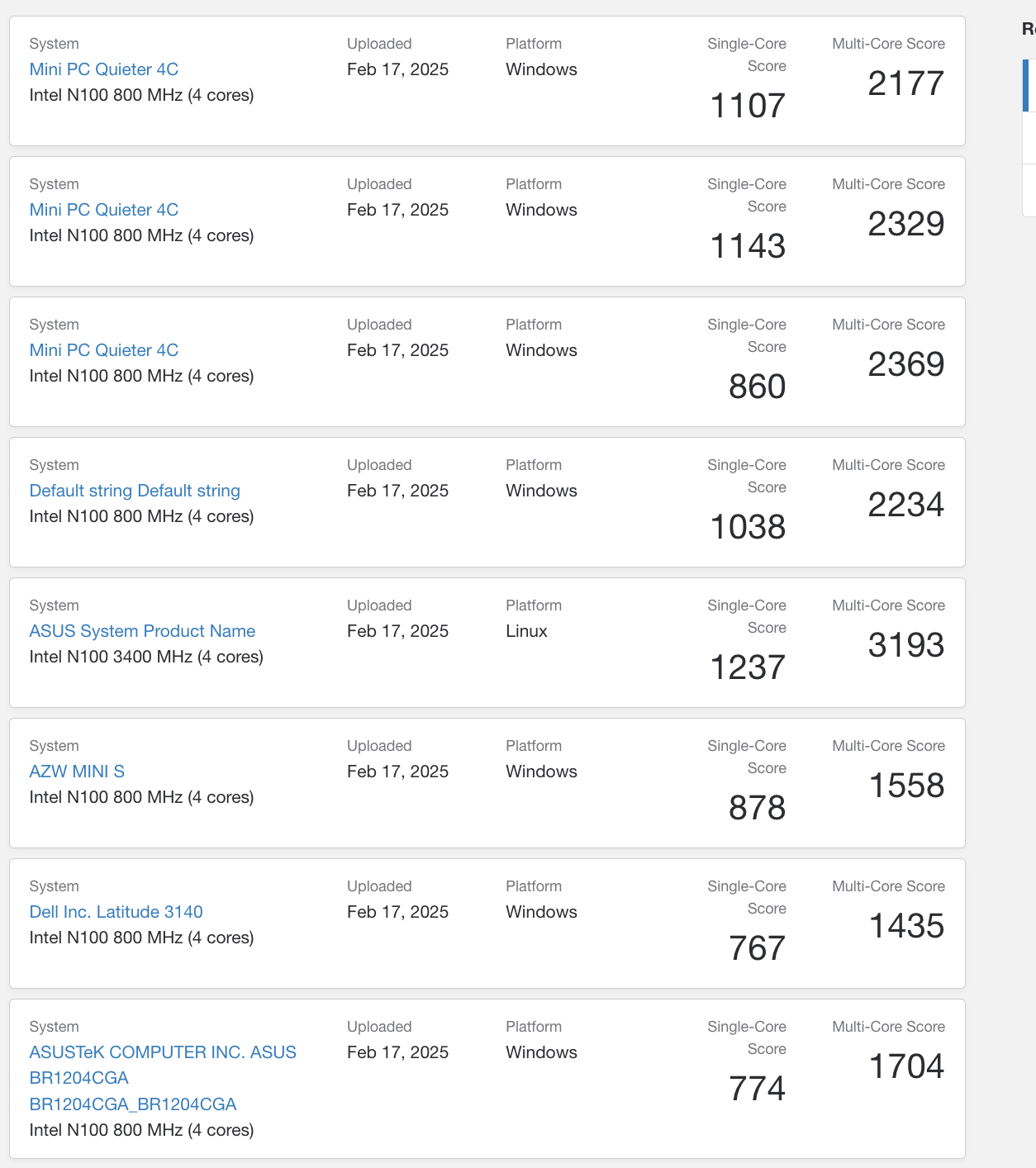The width and height of the screenshot is (1036, 1168).
Task: Click the multi-core score 3193
Action: tap(905, 645)
